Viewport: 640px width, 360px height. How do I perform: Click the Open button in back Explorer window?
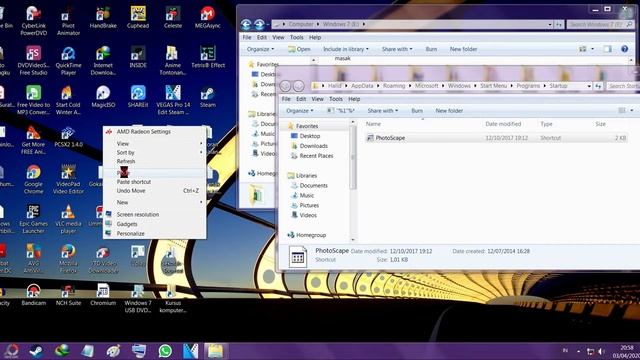tap(299, 49)
